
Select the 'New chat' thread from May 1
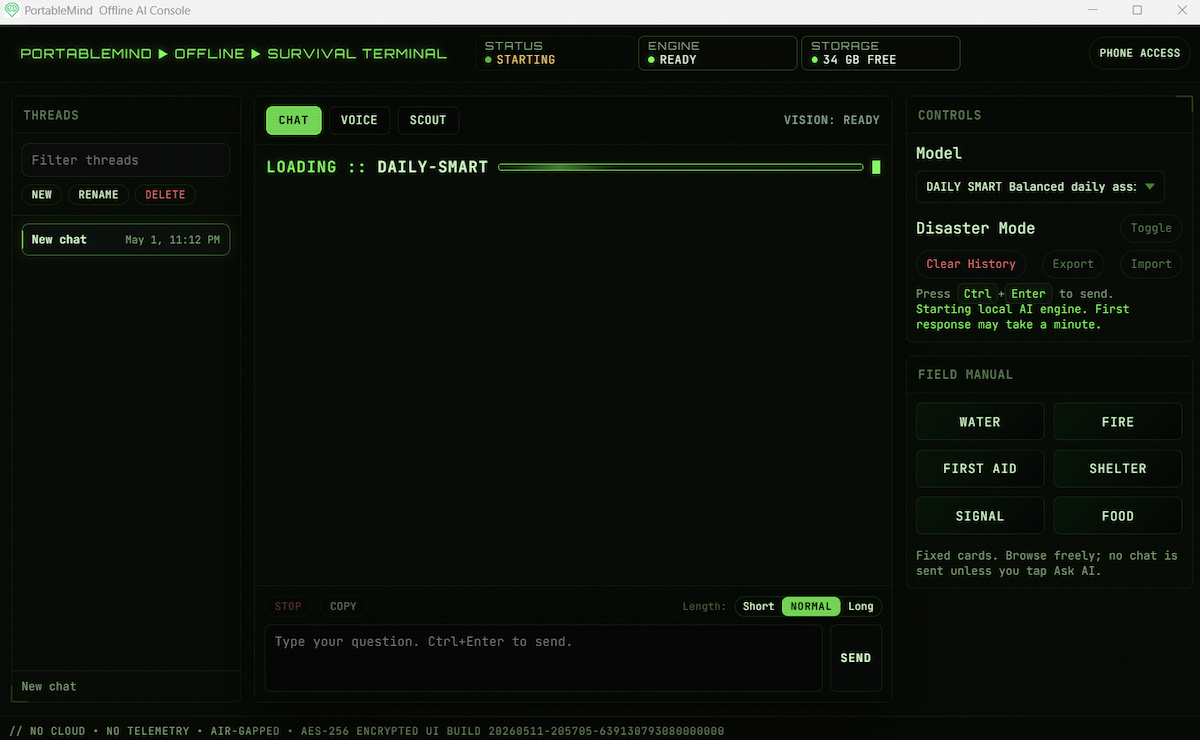tap(126, 240)
